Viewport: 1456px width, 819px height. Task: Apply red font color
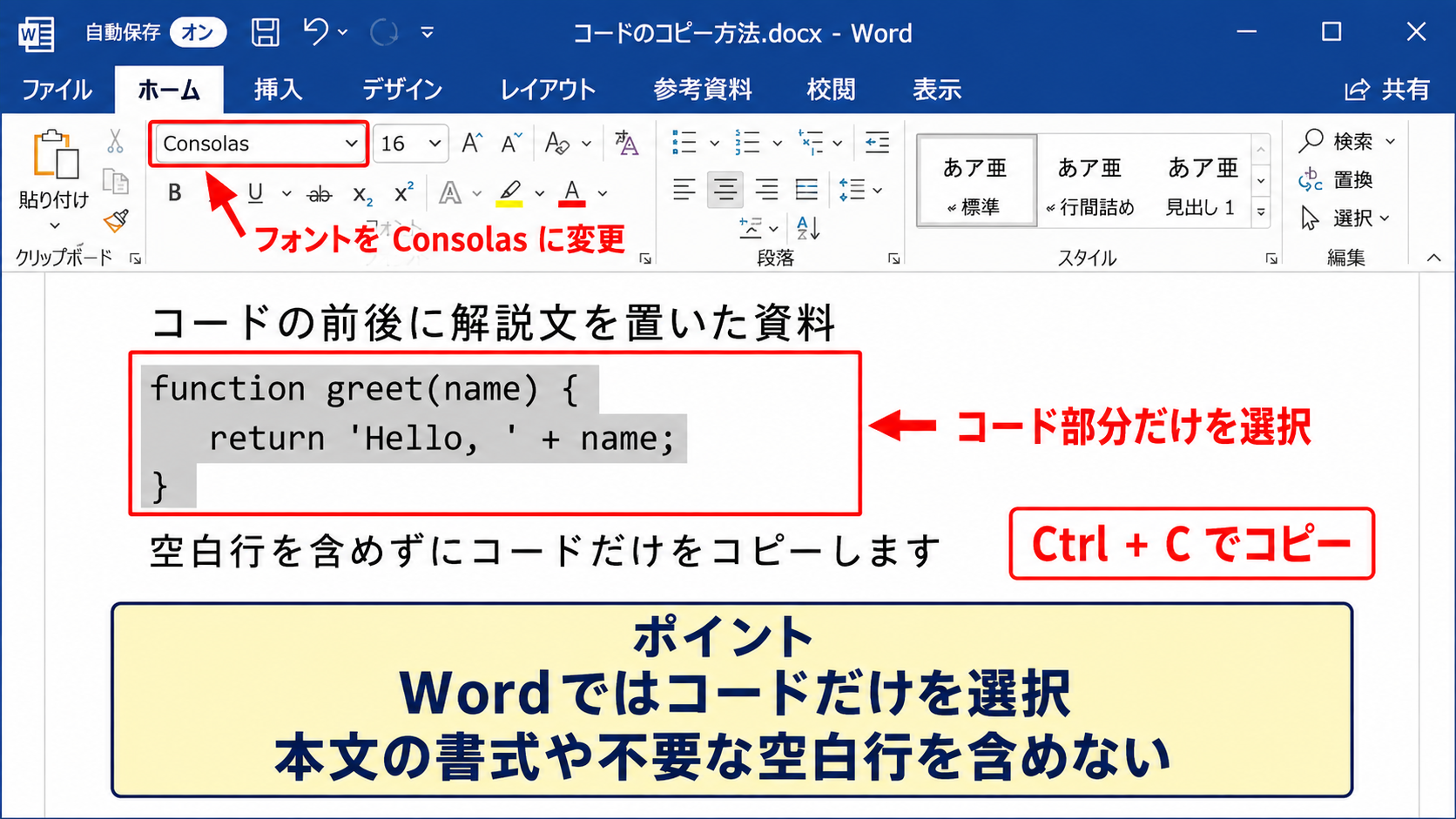[x=571, y=192]
